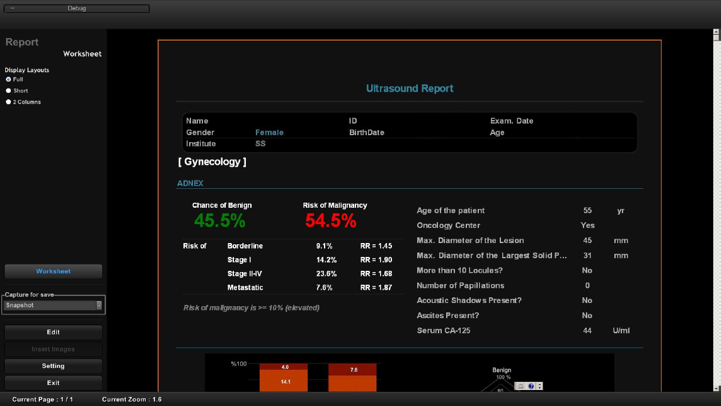Click Max. Diameter of the Lesion value 45

tap(587, 240)
